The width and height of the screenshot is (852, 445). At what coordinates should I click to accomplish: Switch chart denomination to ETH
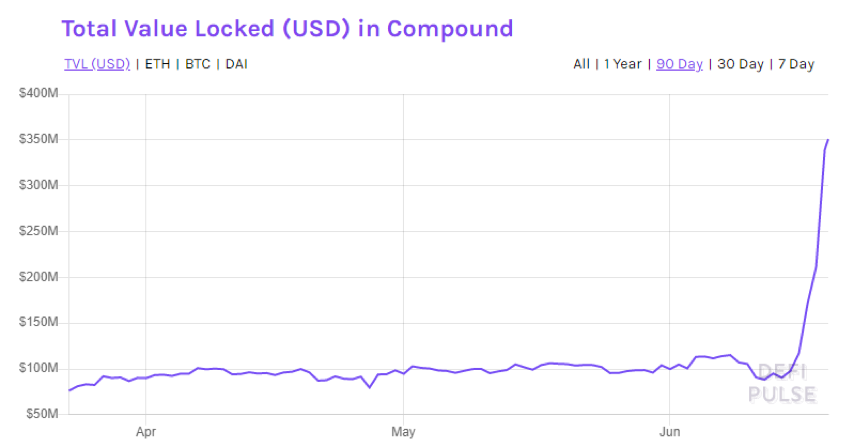(x=157, y=64)
